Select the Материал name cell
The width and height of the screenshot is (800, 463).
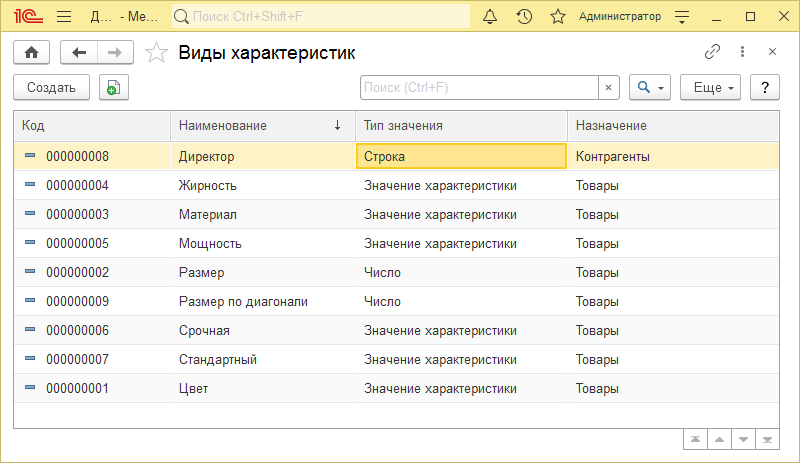click(x=263, y=214)
